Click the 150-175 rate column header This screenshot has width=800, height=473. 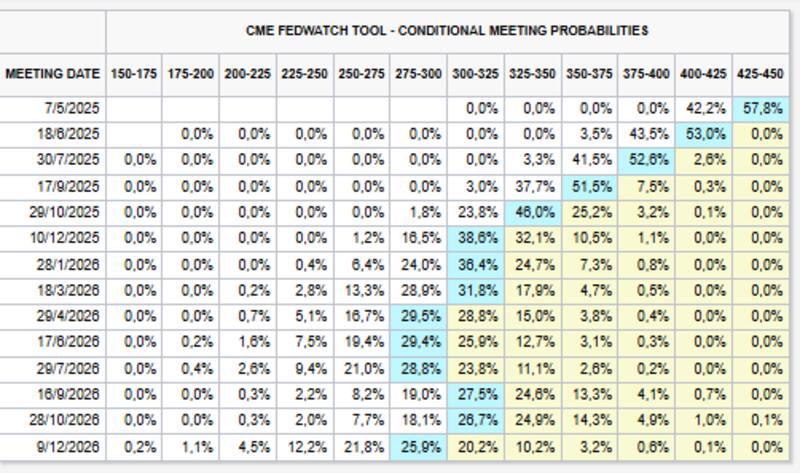[134, 74]
